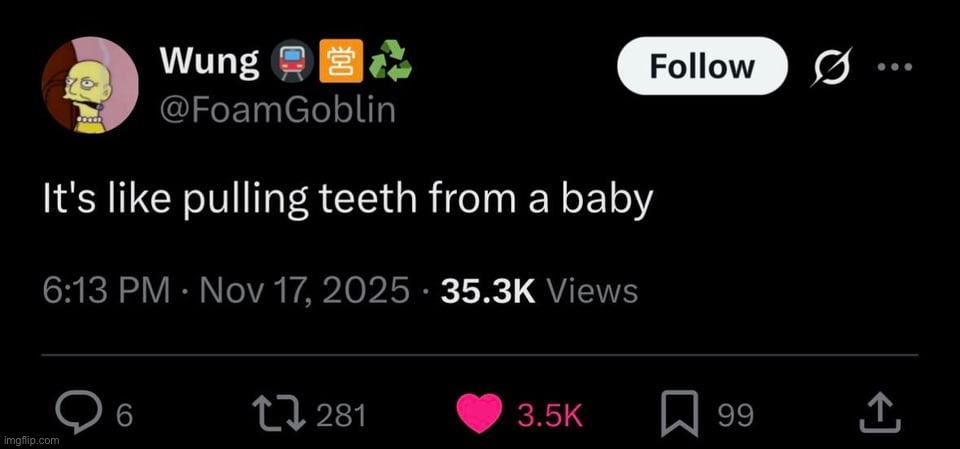The image size is (960, 449).
Task: Click the 281 repost count
Action: [x=343, y=414]
